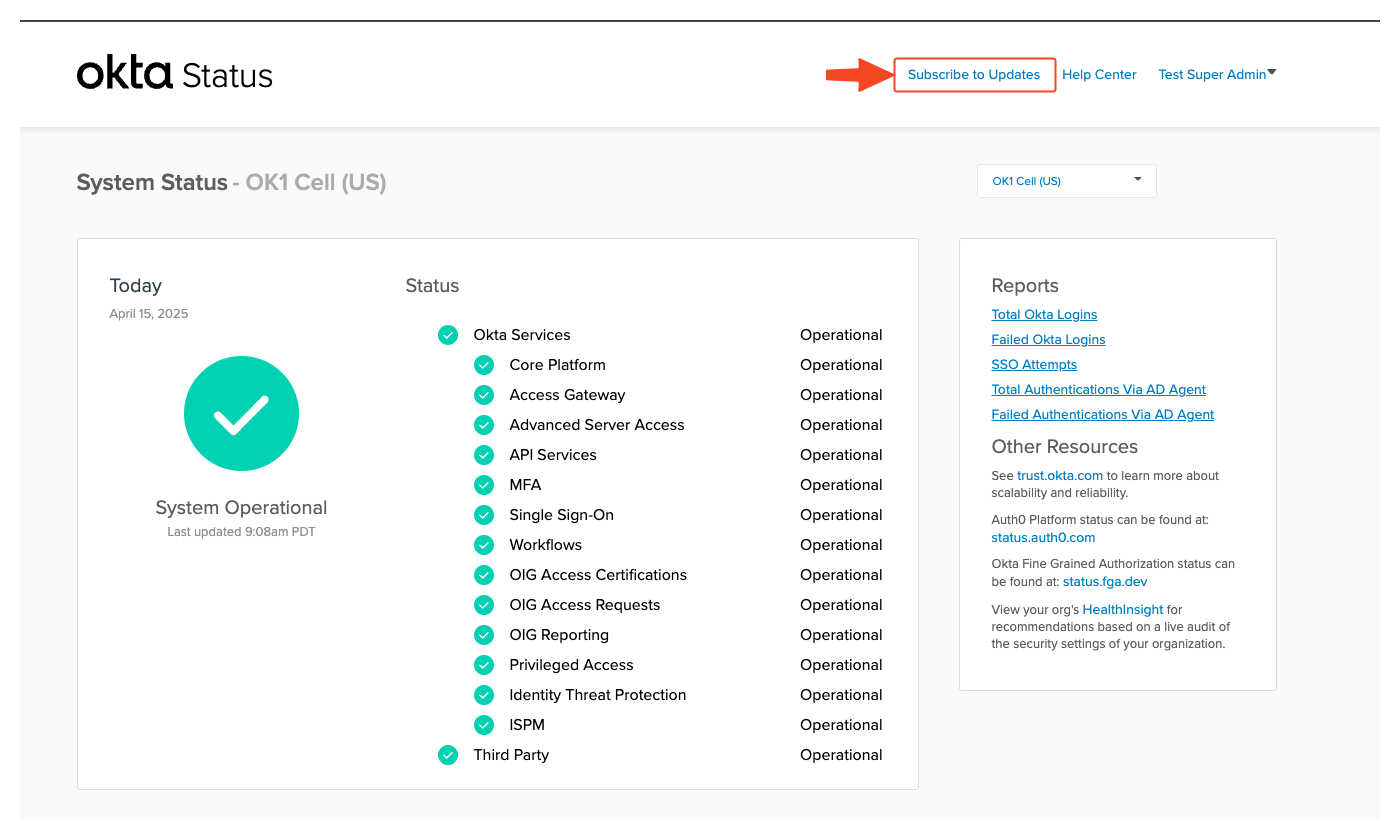Expand the Test Super Admin account menu
Viewport: 1400px width, 839px height.
[1216, 73]
